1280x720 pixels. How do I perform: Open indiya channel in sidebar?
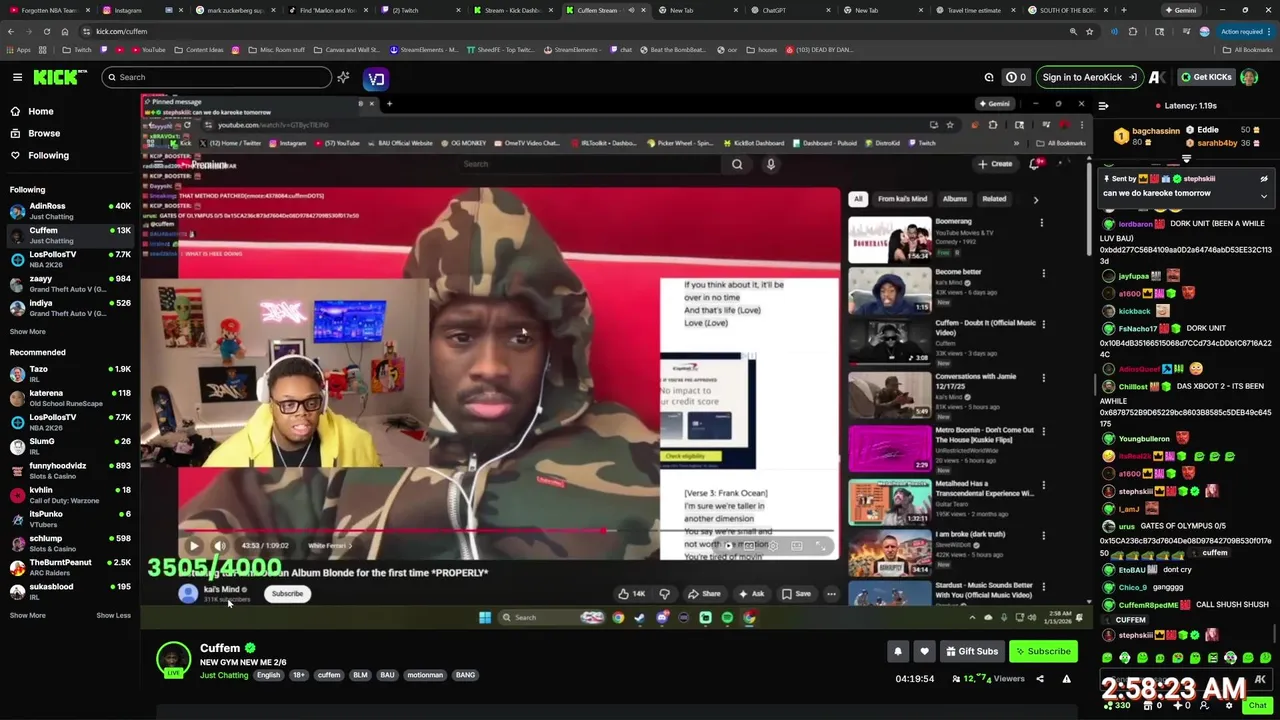coord(68,307)
